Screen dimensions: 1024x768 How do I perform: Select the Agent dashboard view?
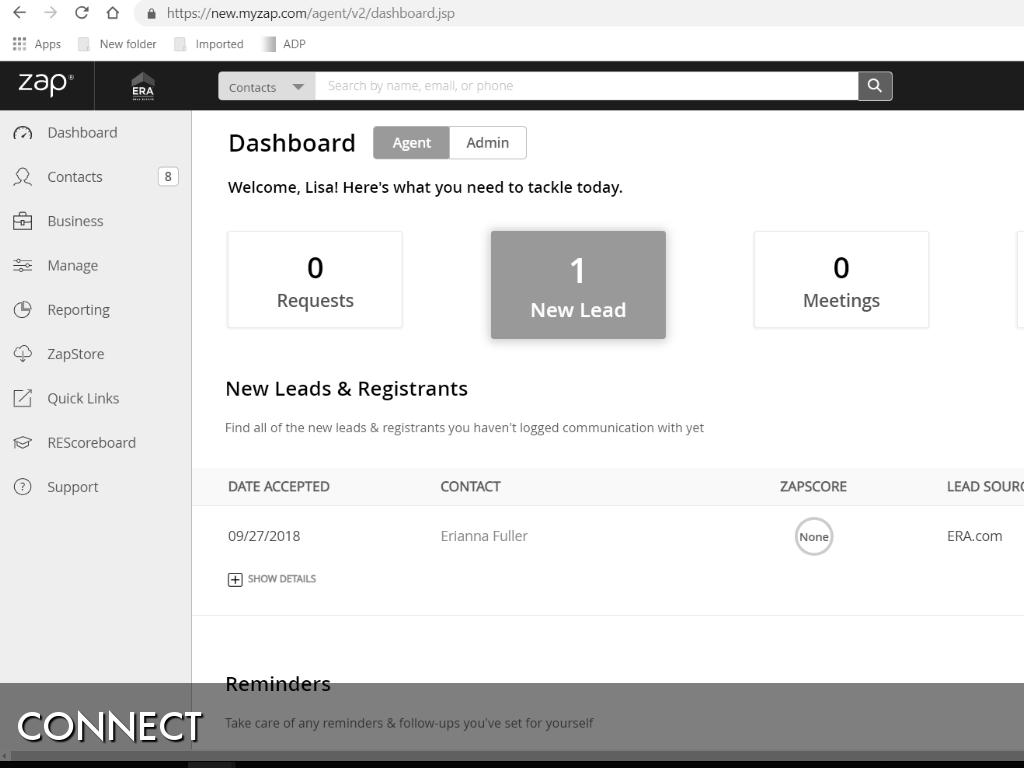click(411, 143)
